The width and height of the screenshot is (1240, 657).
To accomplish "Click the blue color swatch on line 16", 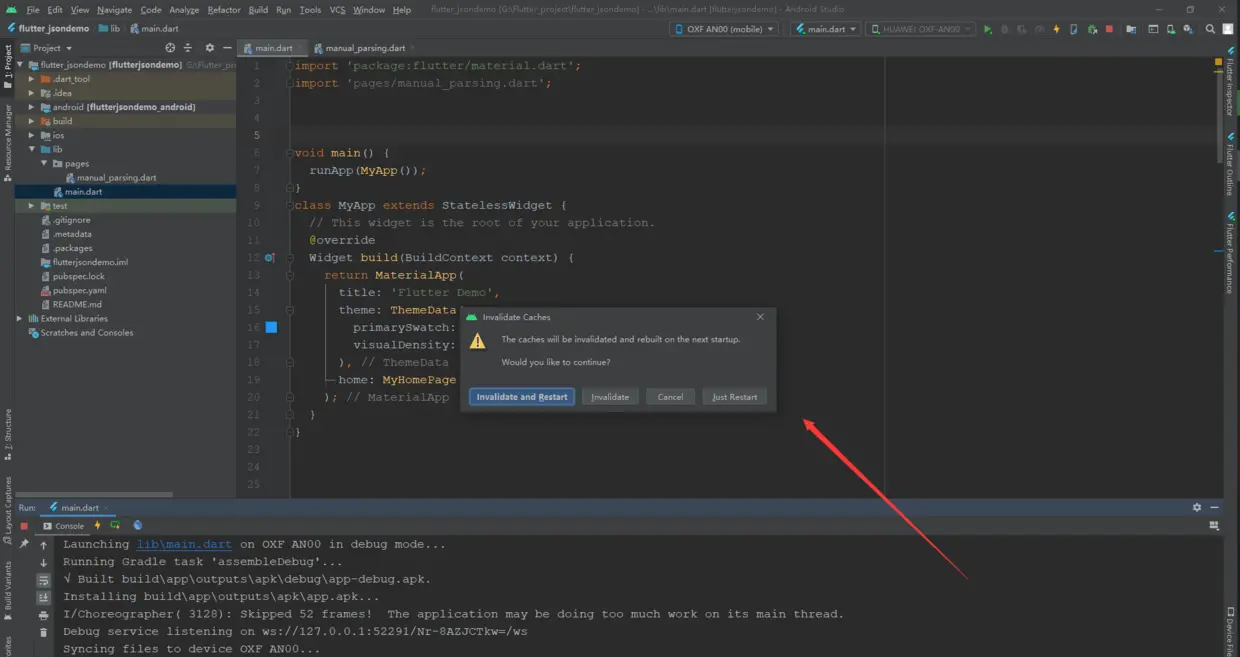I will pyautogui.click(x=271, y=327).
